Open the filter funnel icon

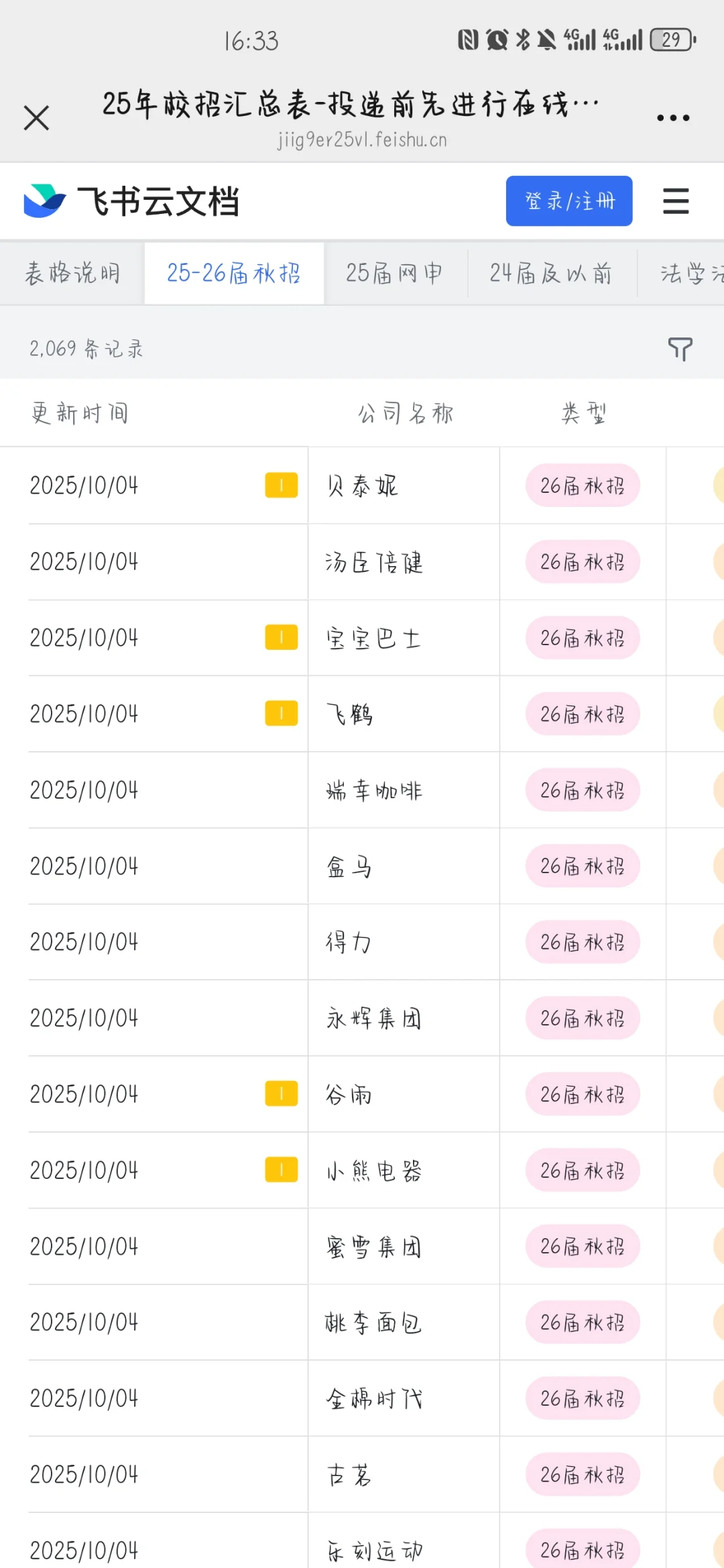680,349
